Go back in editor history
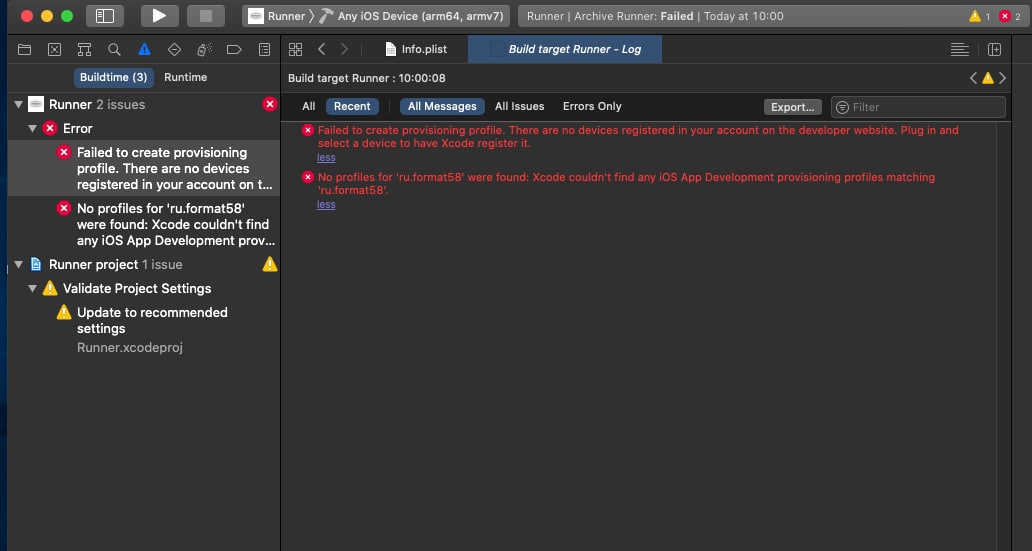The image size is (1032, 551). (x=321, y=49)
